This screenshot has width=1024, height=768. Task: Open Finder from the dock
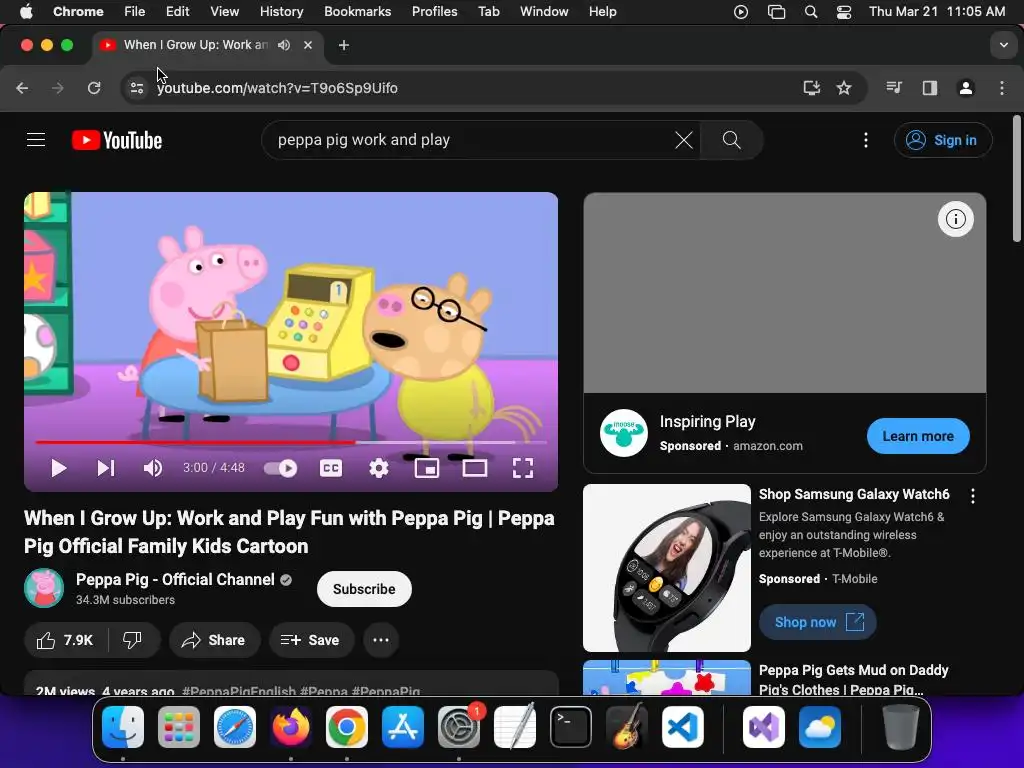(123, 727)
